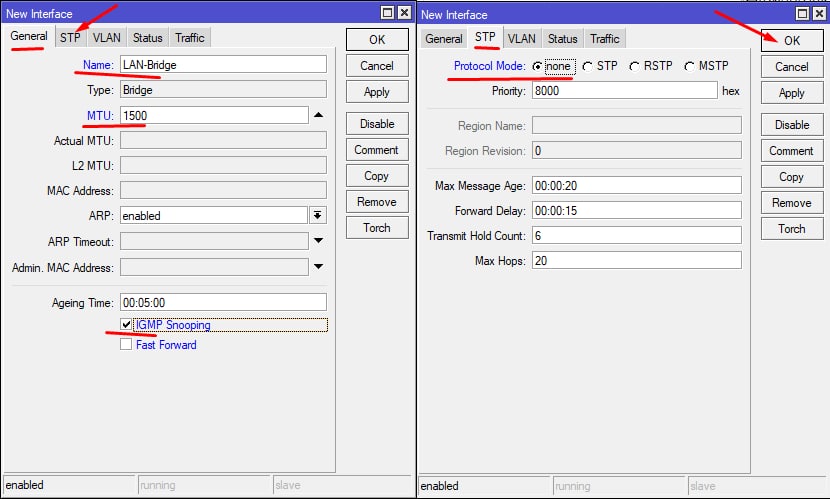830x499 pixels.
Task: Enable Fast Forward checkbox
Action: pos(126,344)
